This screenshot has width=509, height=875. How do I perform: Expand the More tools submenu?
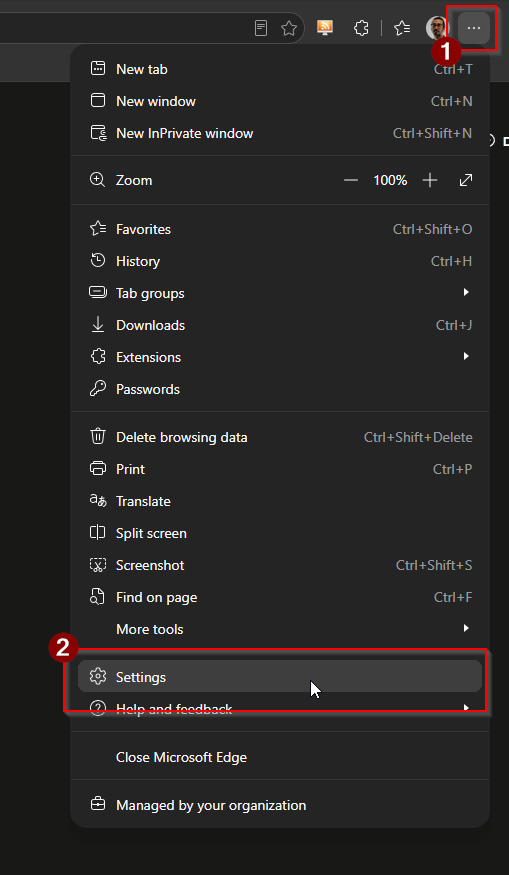pyautogui.click(x=280, y=629)
